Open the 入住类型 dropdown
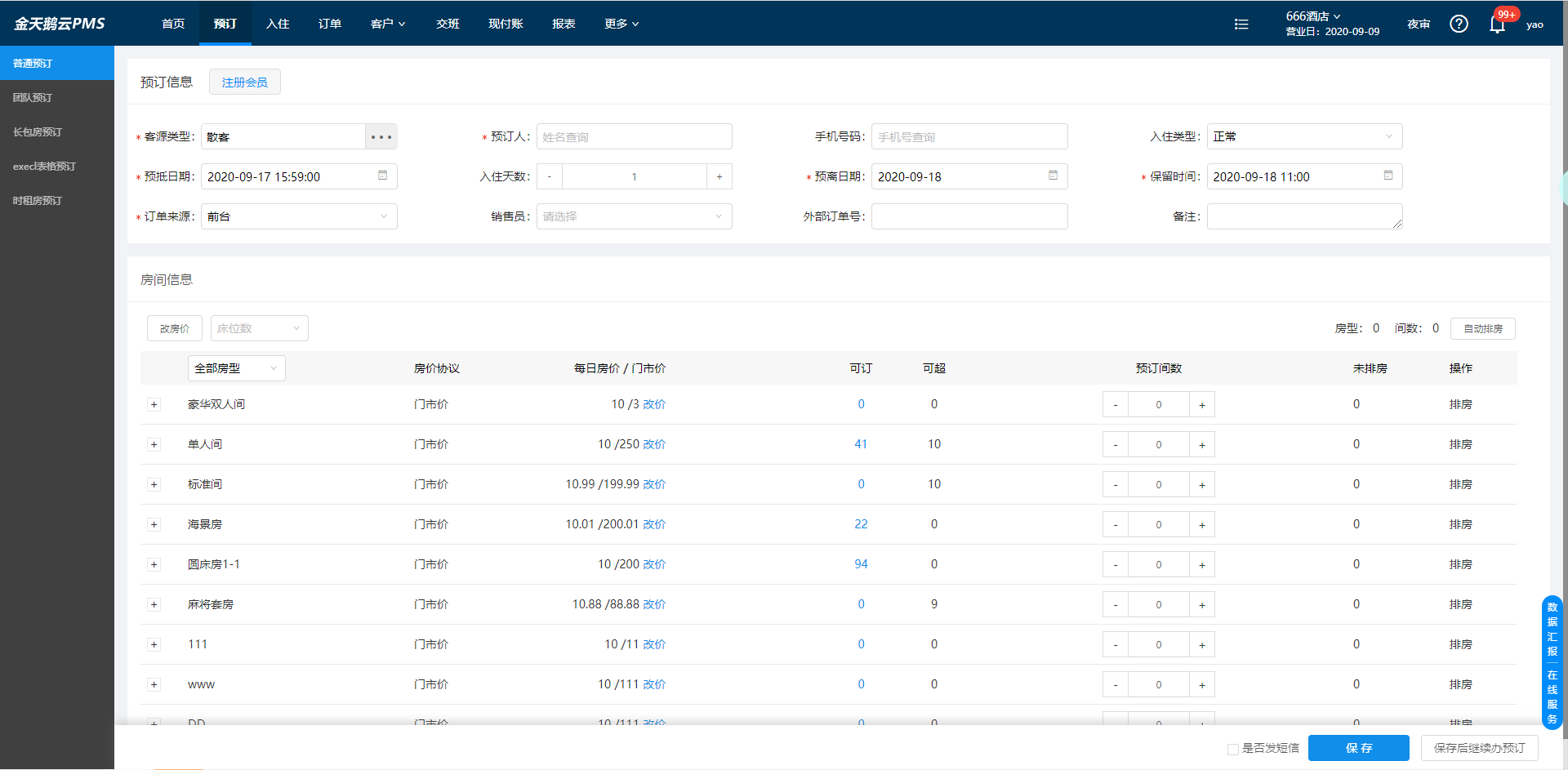 [1304, 136]
